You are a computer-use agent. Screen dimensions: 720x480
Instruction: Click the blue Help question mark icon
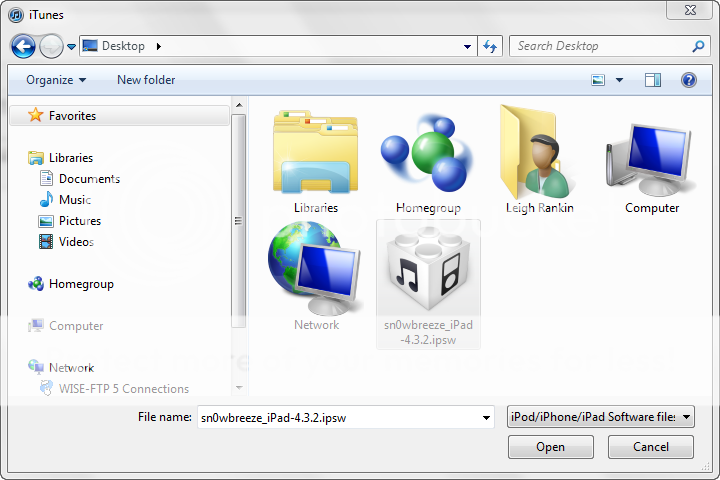(688, 80)
